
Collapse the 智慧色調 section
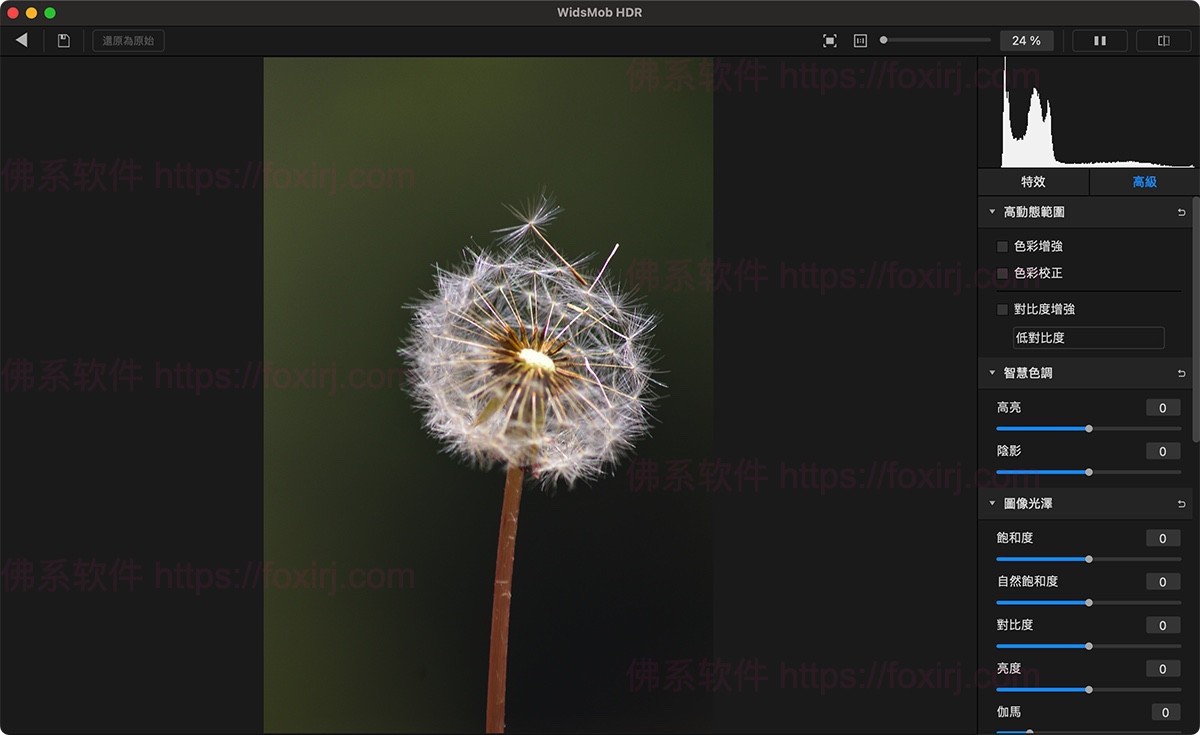[992, 373]
